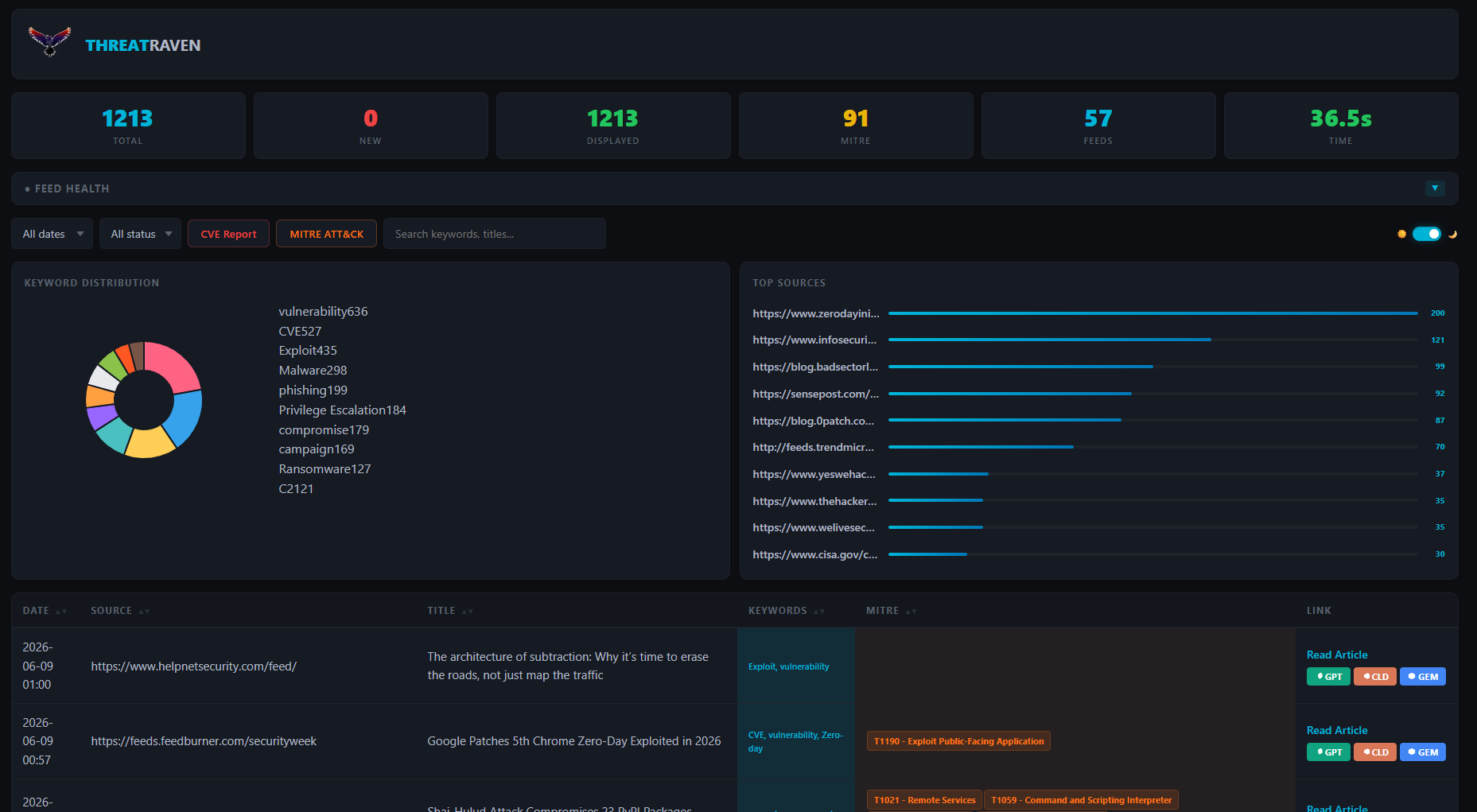The width and height of the screenshot is (1477, 812).
Task: Click the infosecurity source progress bar
Action: point(1153,340)
